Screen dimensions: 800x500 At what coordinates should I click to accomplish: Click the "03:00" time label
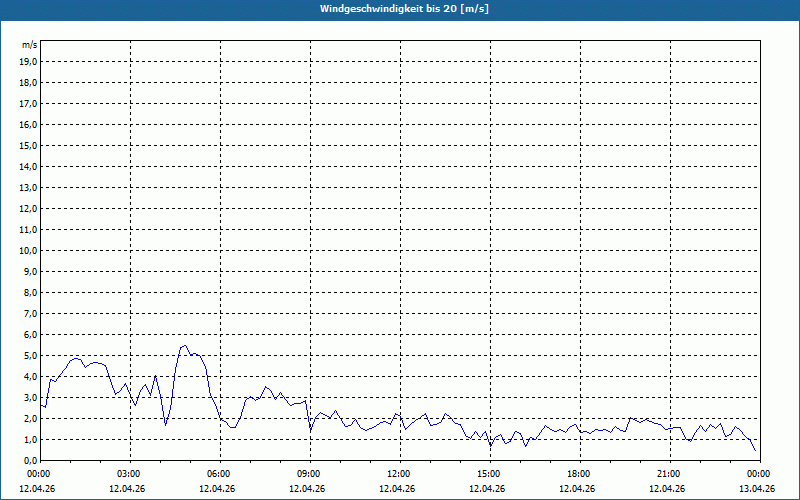128,474
